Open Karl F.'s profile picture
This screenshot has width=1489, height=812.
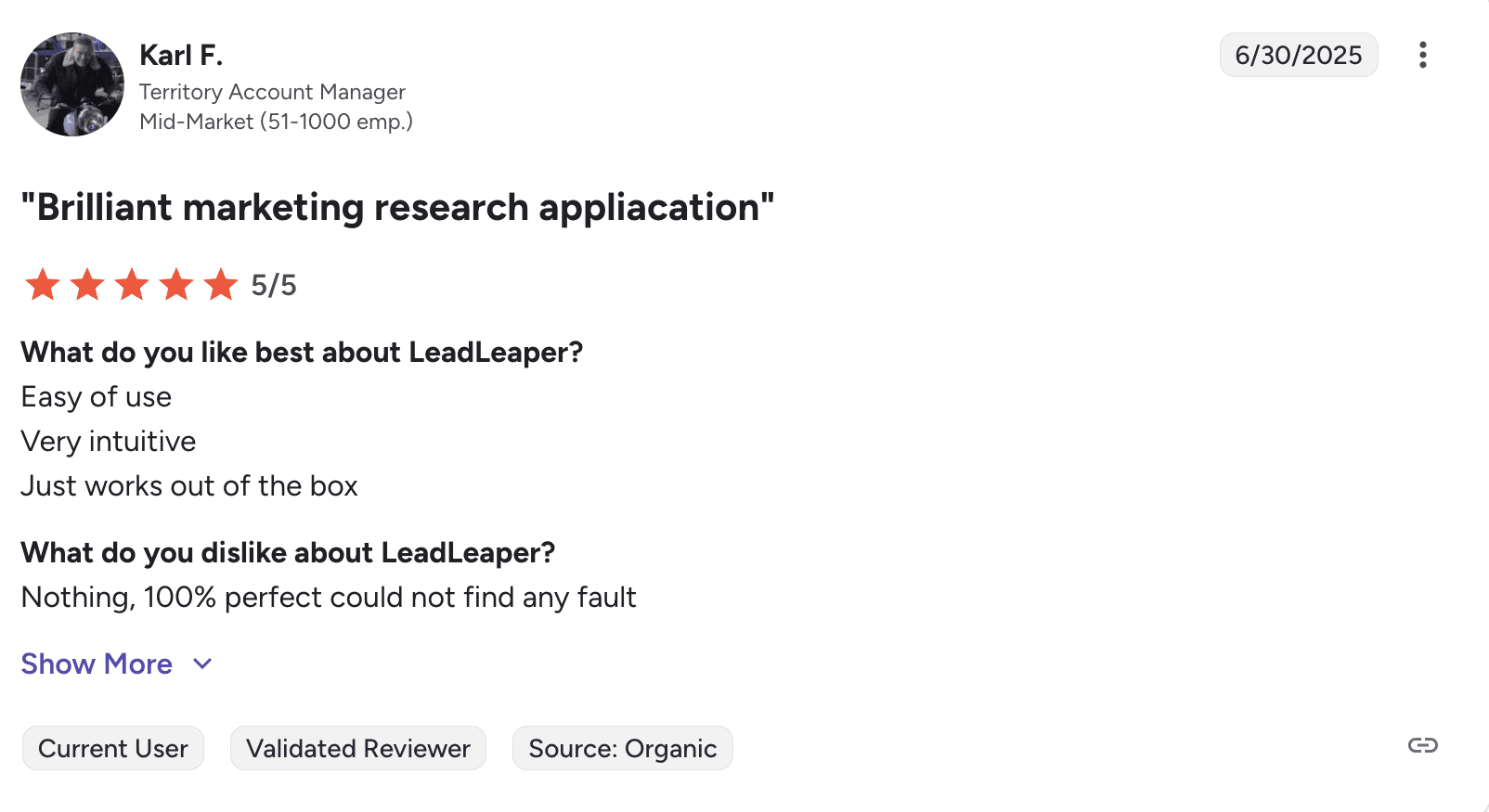click(x=72, y=84)
